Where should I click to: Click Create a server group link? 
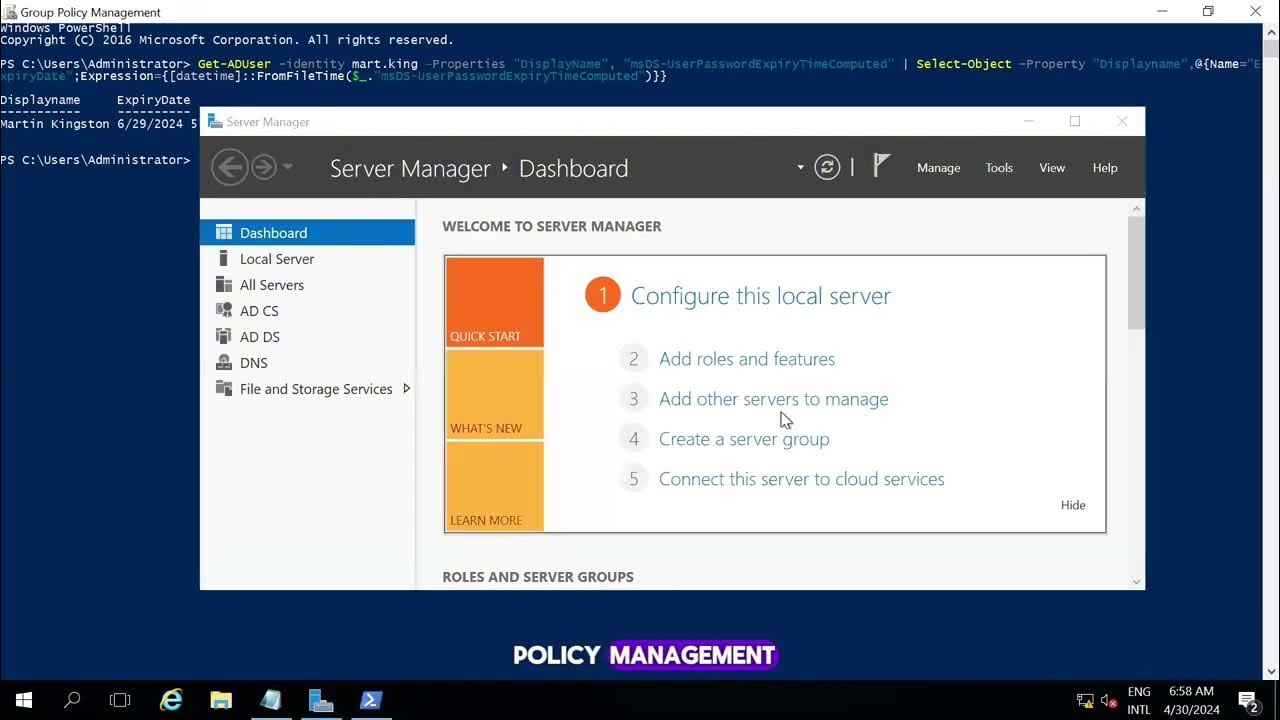[743, 439]
